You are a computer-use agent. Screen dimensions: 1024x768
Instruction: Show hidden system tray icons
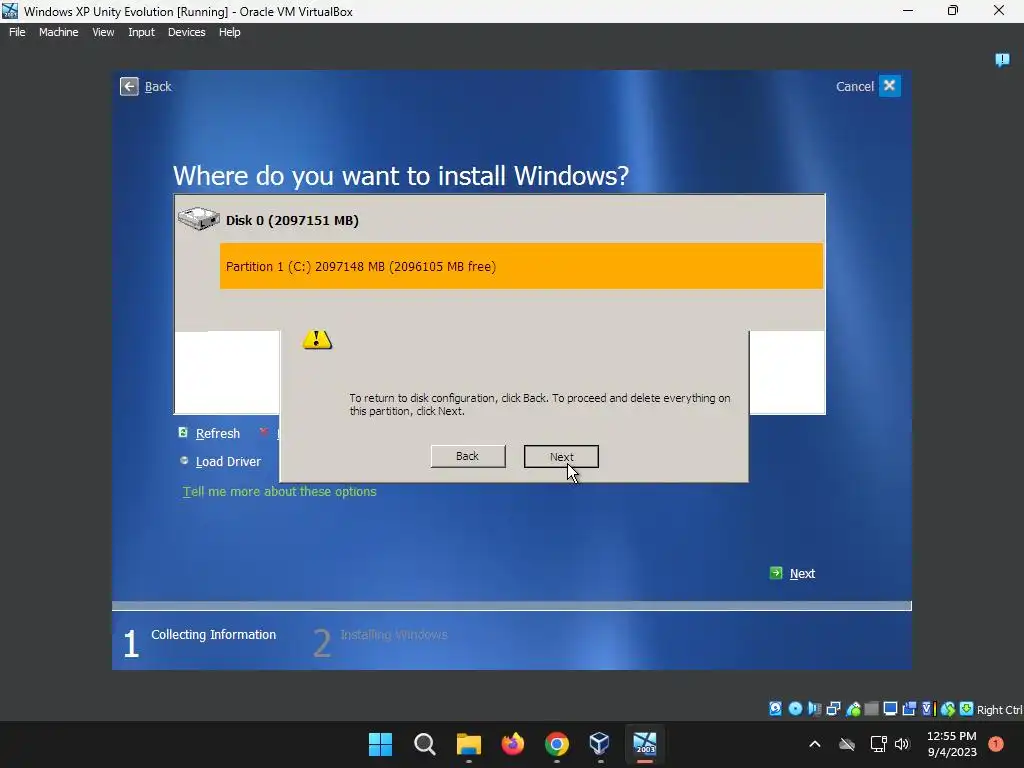pyautogui.click(x=814, y=744)
